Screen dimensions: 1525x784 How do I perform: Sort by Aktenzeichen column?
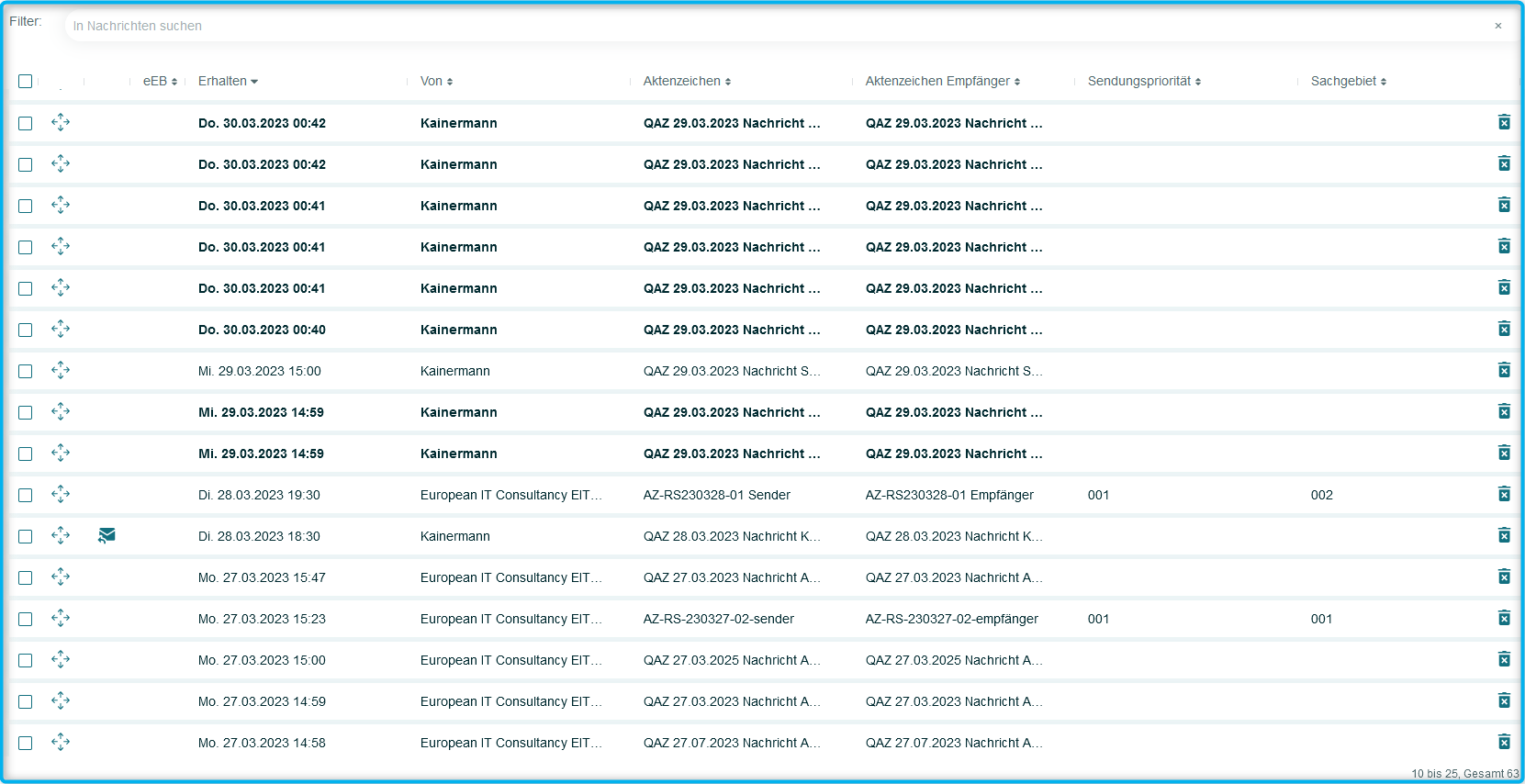tap(687, 81)
